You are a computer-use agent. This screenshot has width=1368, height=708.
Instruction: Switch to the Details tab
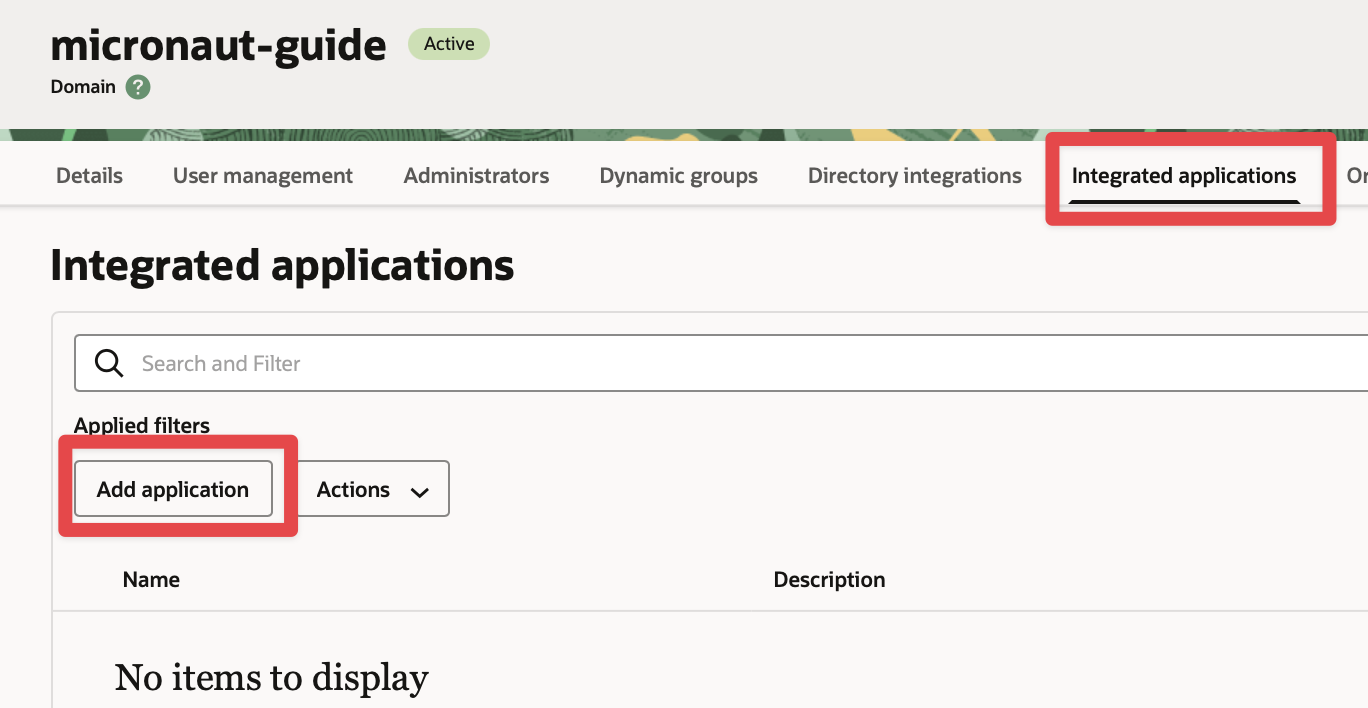point(89,176)
